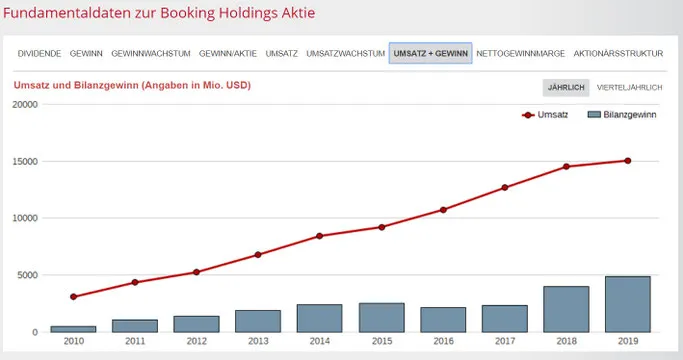Select the 2016 Bilanzgewinn bar
This screenshot has height=360, width=683.
pyautogui.click(x=443, y=320)
